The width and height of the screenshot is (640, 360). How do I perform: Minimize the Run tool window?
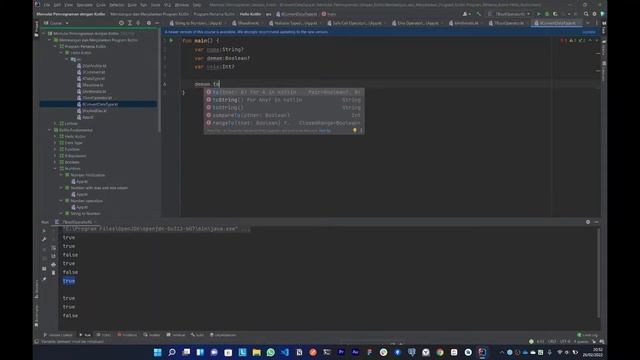596,222
